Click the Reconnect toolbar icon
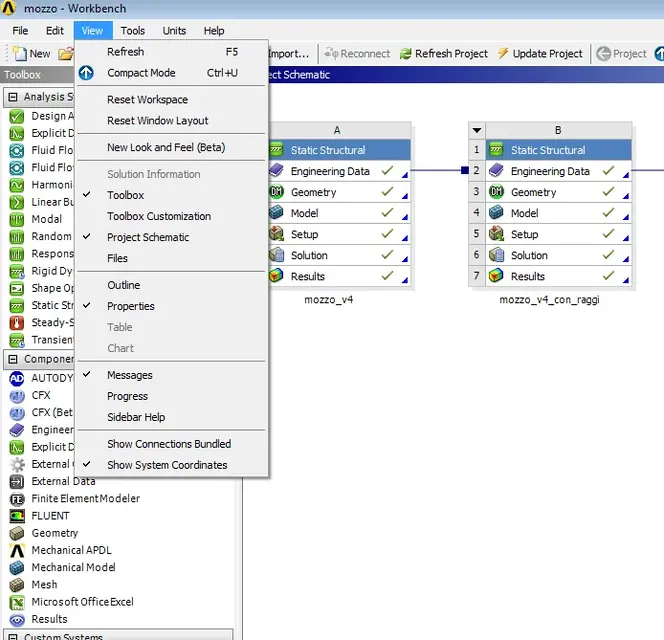The image size is (664, 640). tap(332, 54)
